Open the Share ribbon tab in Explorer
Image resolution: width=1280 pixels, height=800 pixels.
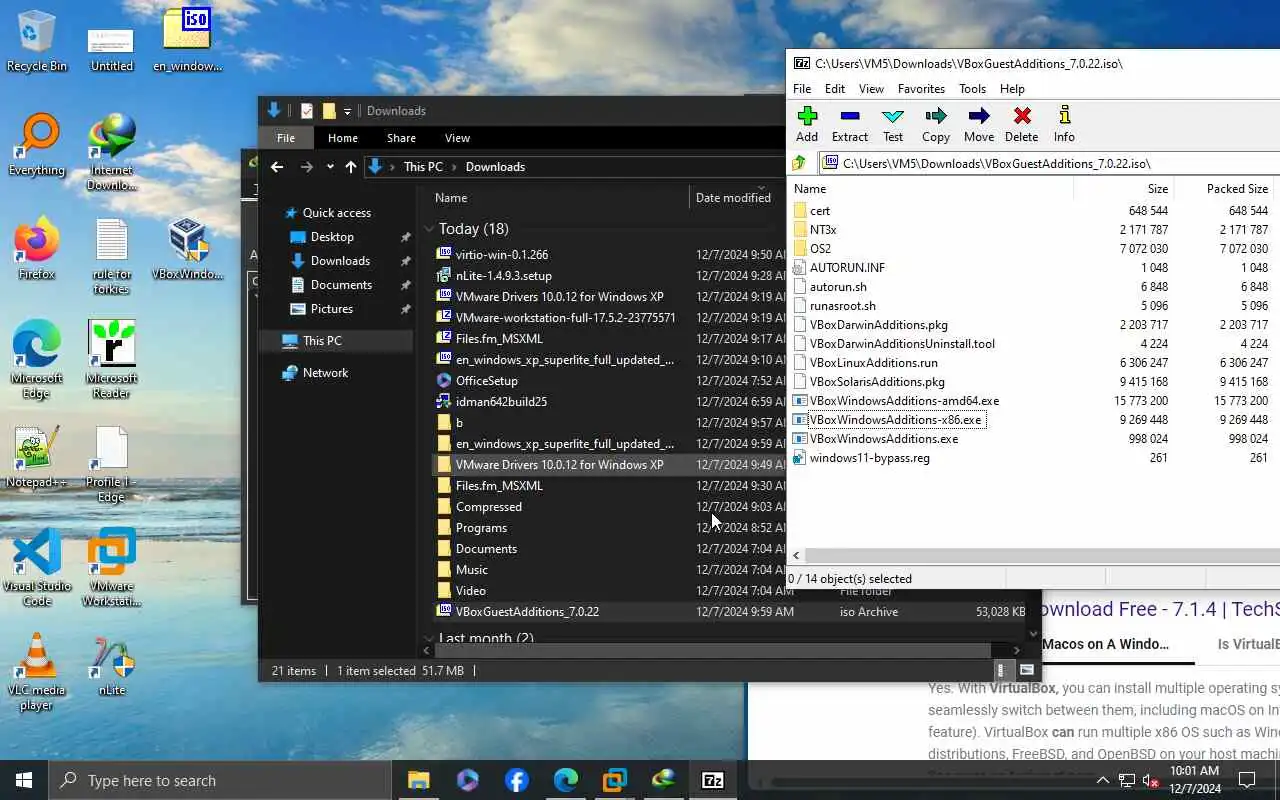[x=401, y=138]
